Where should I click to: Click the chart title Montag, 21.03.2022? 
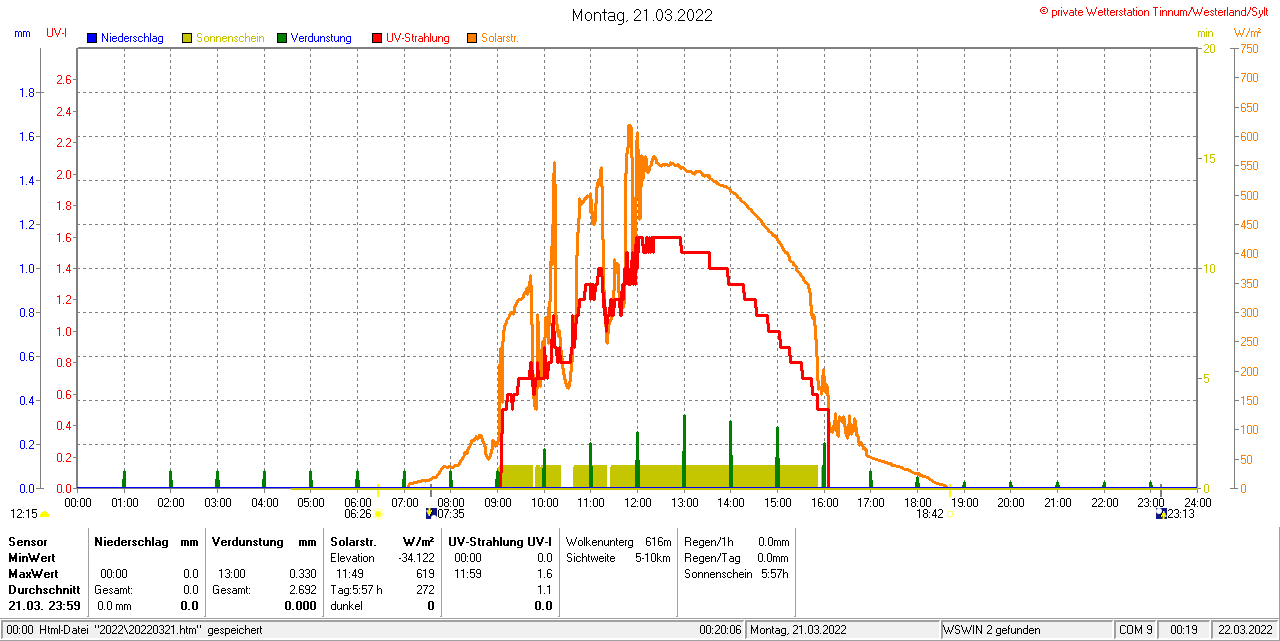pos(643,15)
